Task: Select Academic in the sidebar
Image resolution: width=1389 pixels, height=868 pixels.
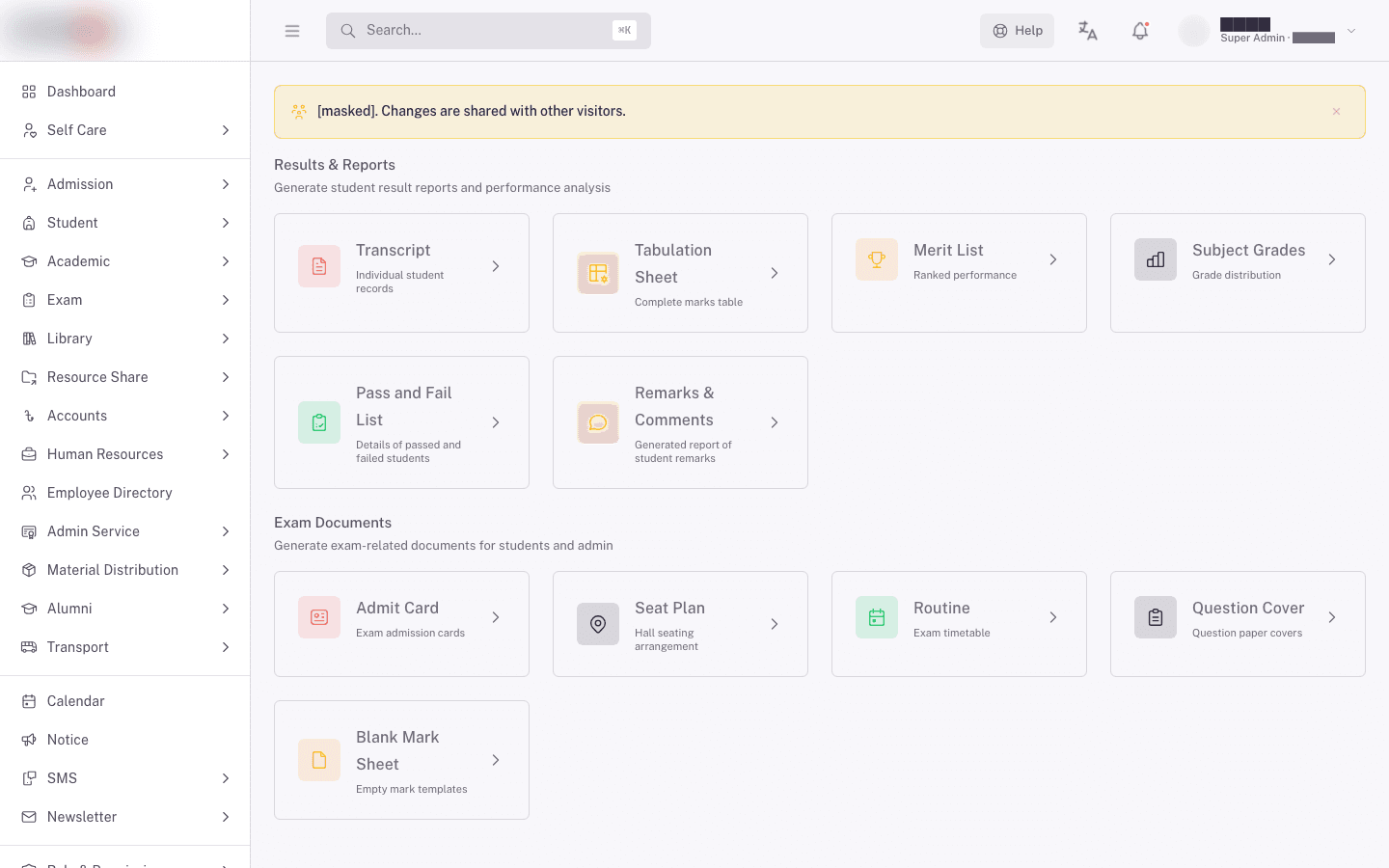Action: click(x=125, y=261)
